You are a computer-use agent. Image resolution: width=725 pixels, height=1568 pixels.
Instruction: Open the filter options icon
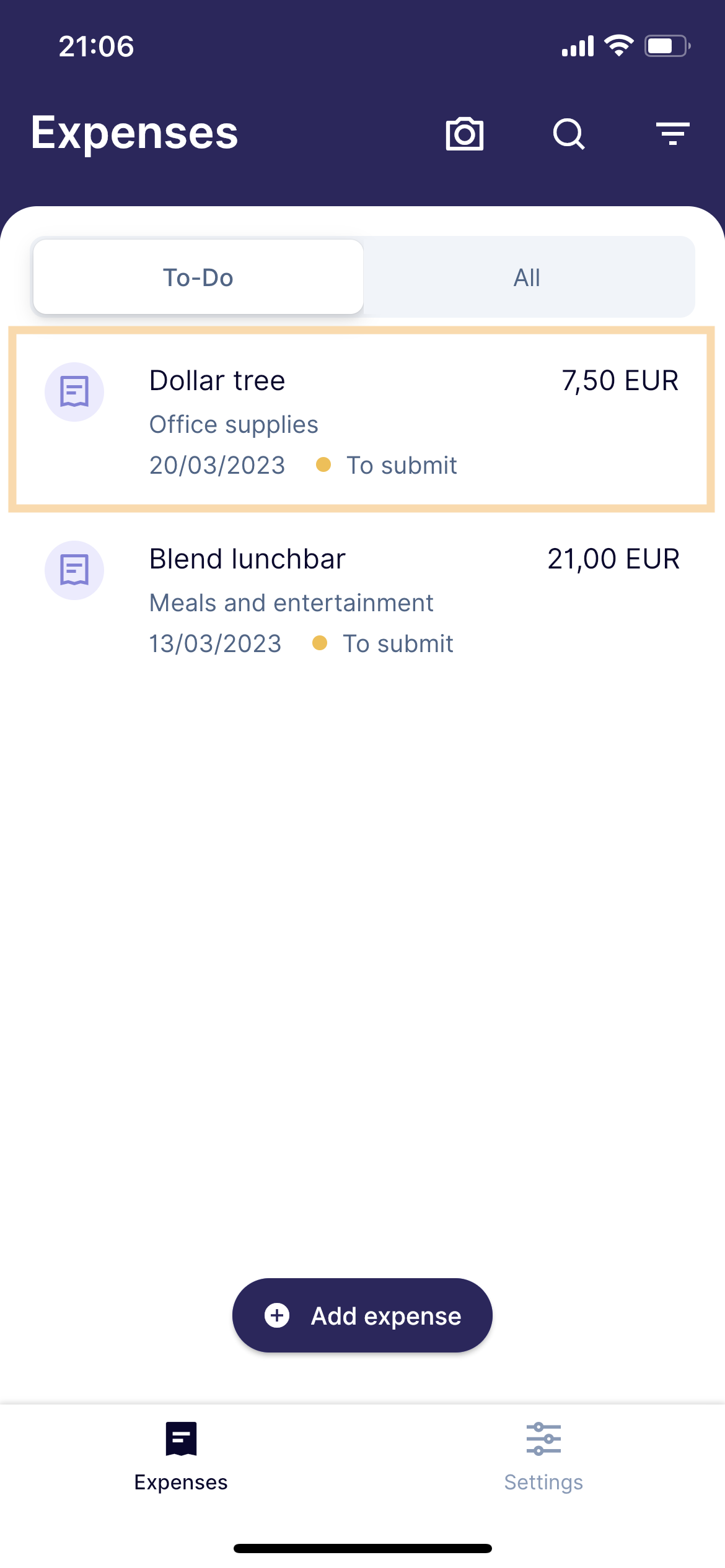(673, 134)
